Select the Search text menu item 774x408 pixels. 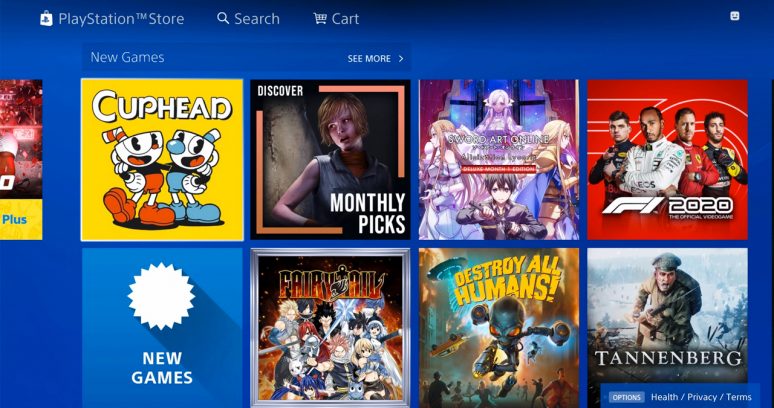pyautogui.click(x=257, y=19)
